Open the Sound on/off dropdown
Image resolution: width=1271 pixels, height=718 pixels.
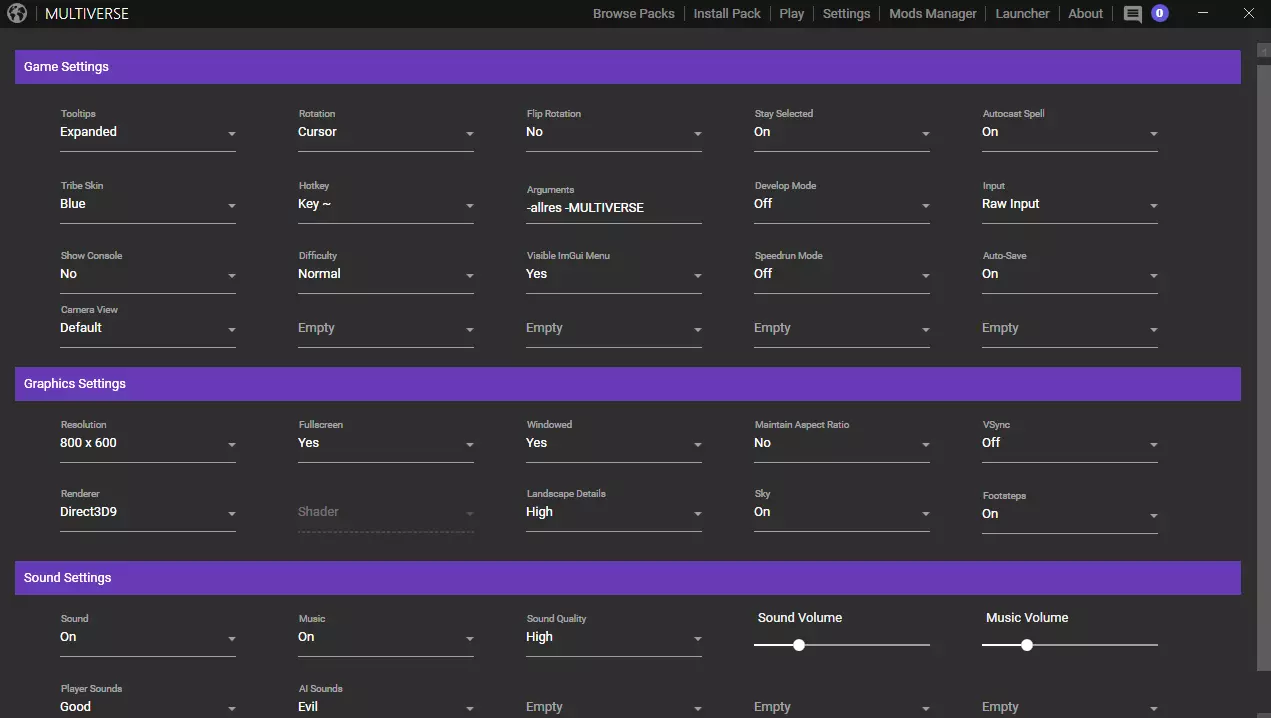pos(148,637)
